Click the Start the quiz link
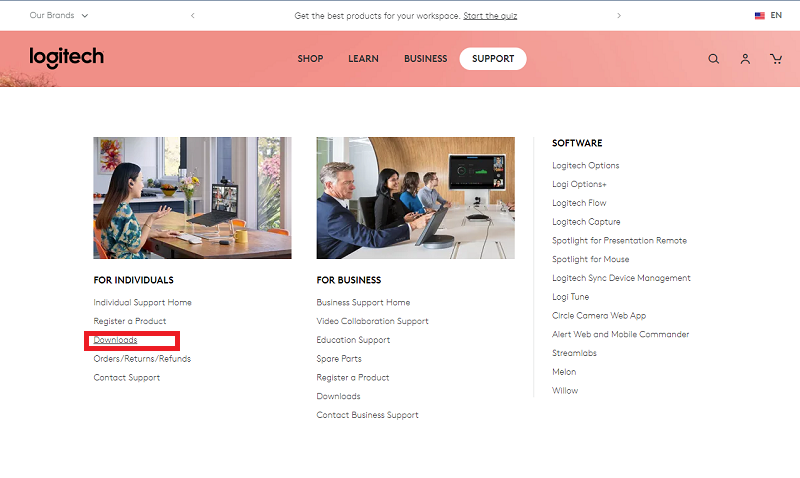The width and height of the screenshot is (800, 478). (490, 16)
